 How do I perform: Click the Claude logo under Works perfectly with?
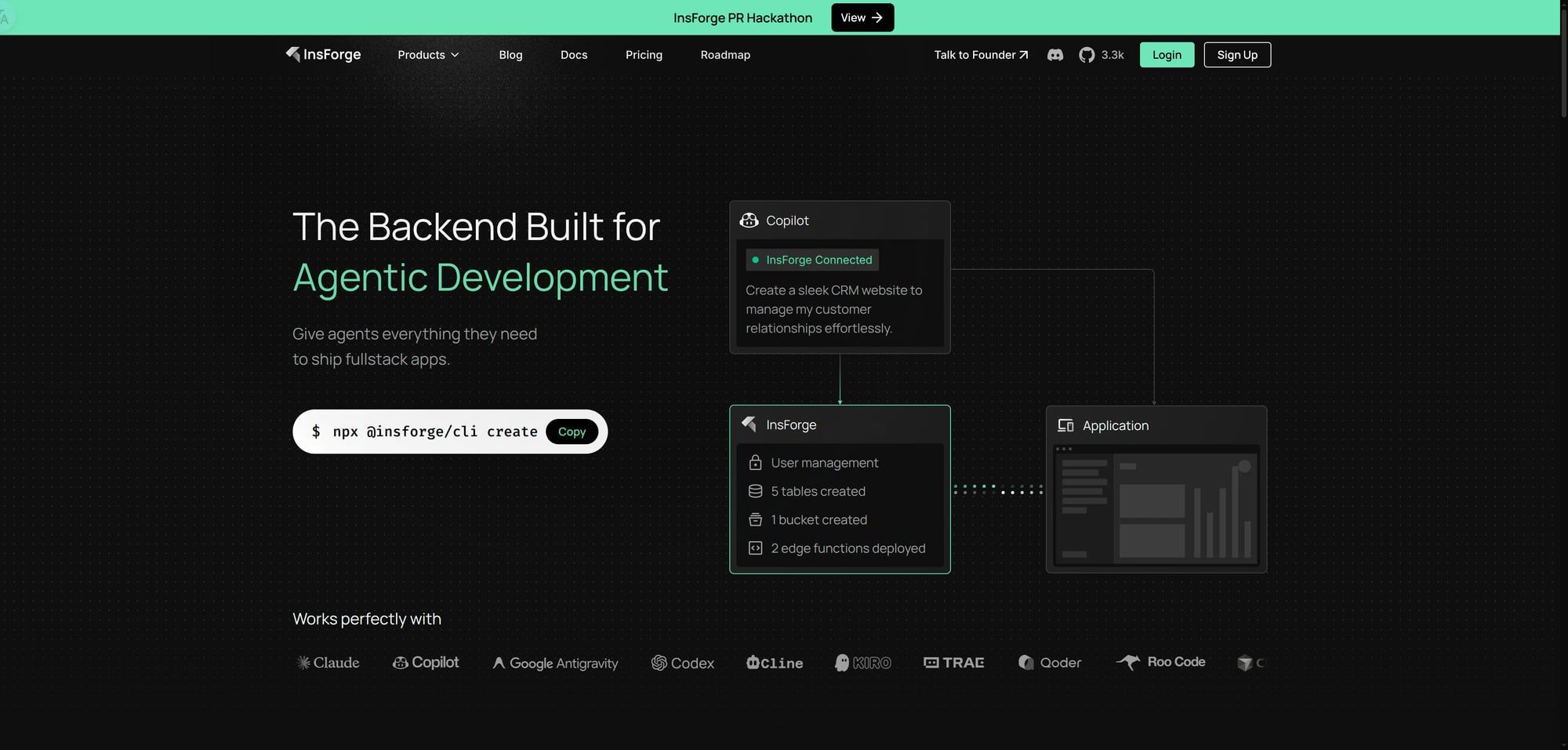[x=328, y=663]
